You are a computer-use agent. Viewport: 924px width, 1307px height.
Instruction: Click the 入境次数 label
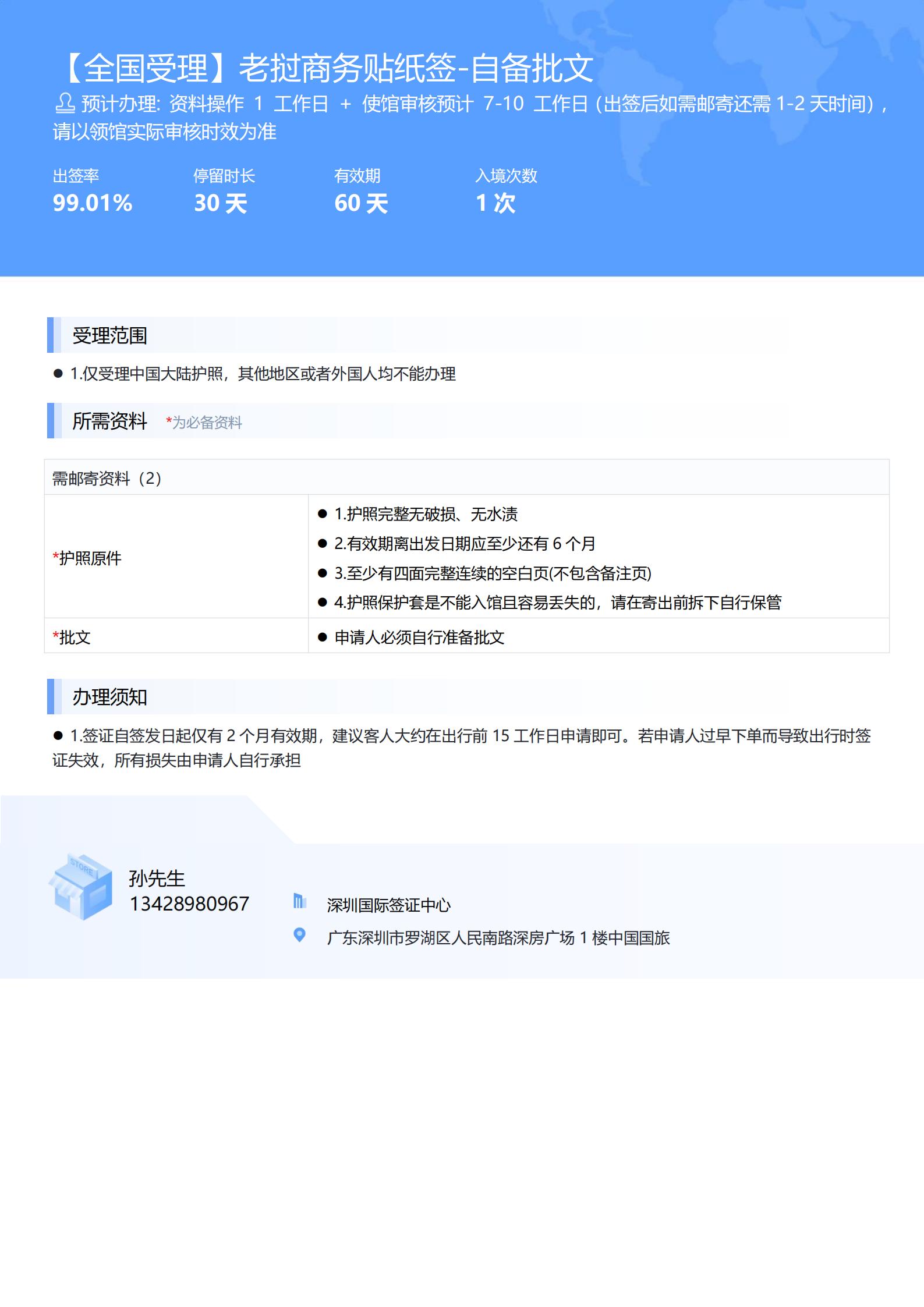click(x=507, y=176)
